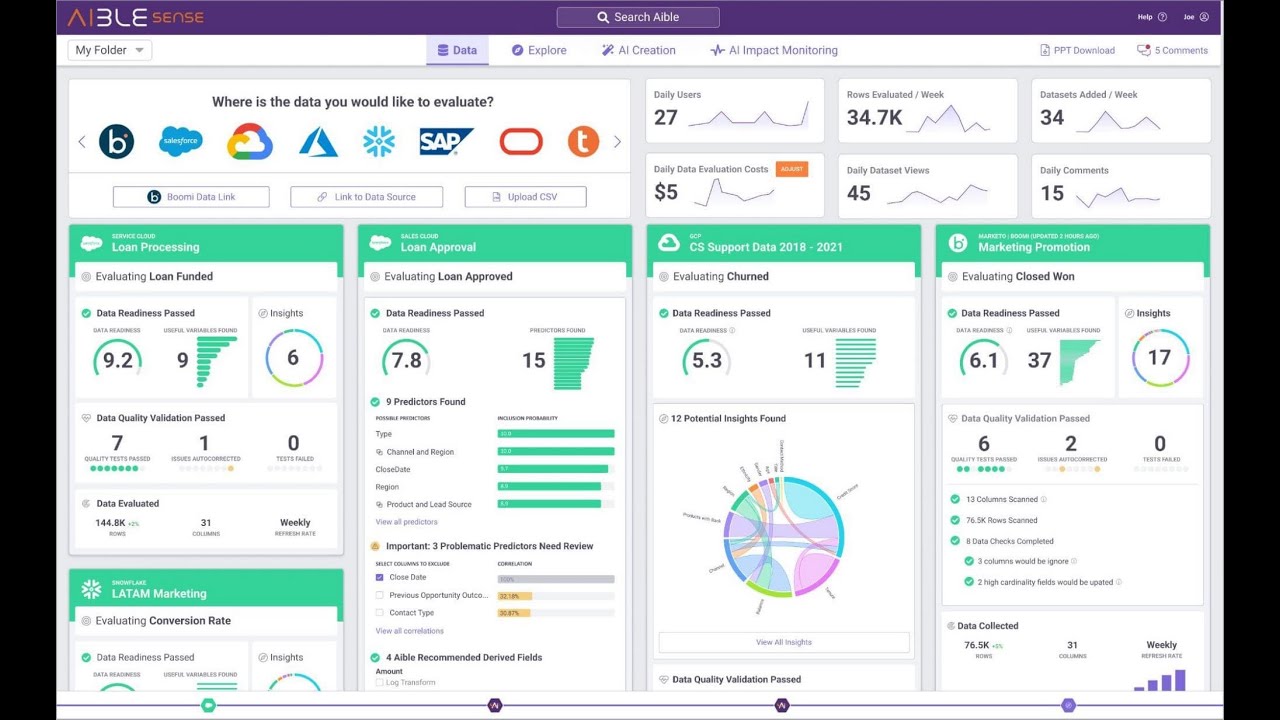This screenshot has width=1280, height=720.
Task: Open the 5 Comments chat icon
Action: tap(1144, 50)
